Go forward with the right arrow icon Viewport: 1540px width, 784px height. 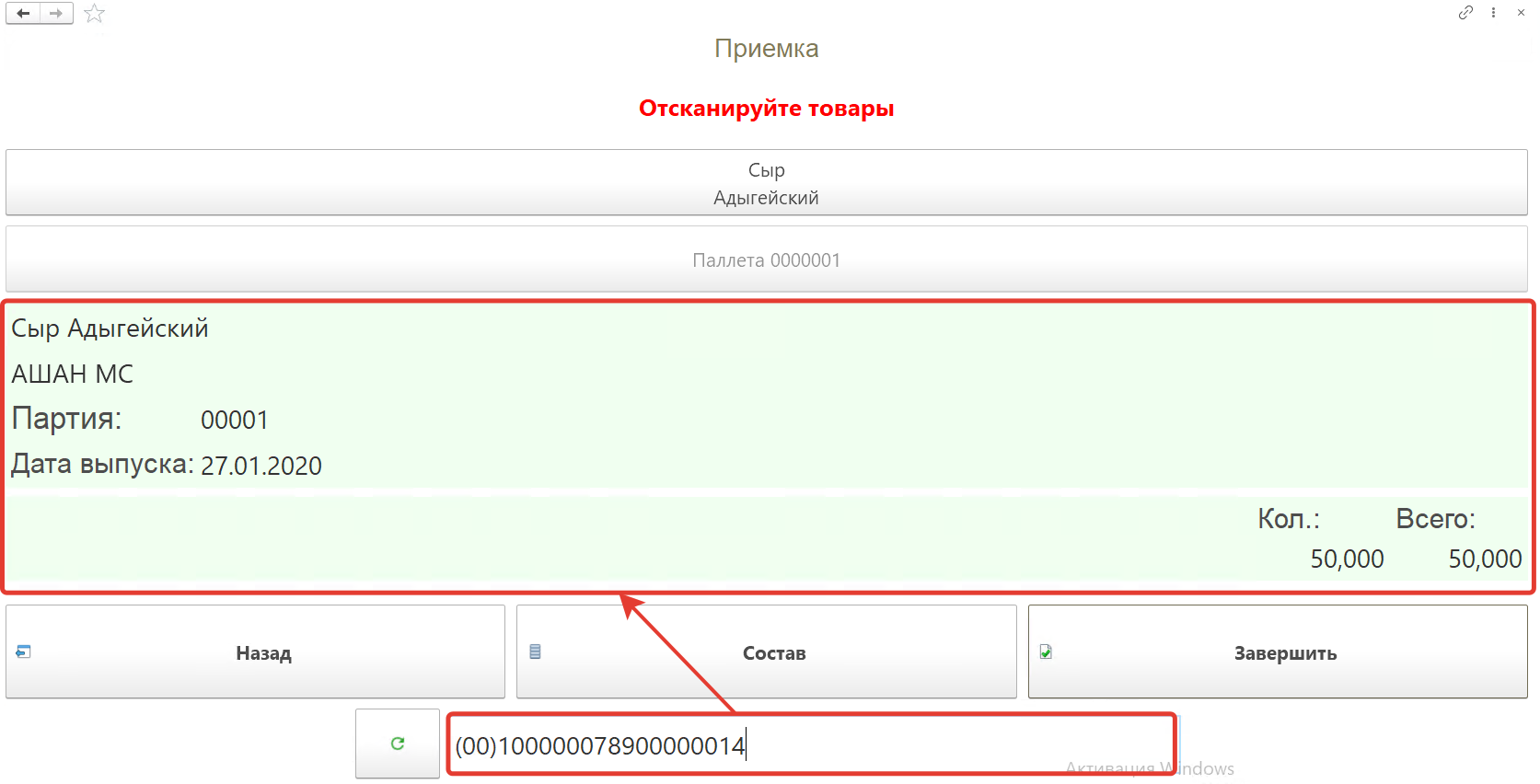[56, 13]
